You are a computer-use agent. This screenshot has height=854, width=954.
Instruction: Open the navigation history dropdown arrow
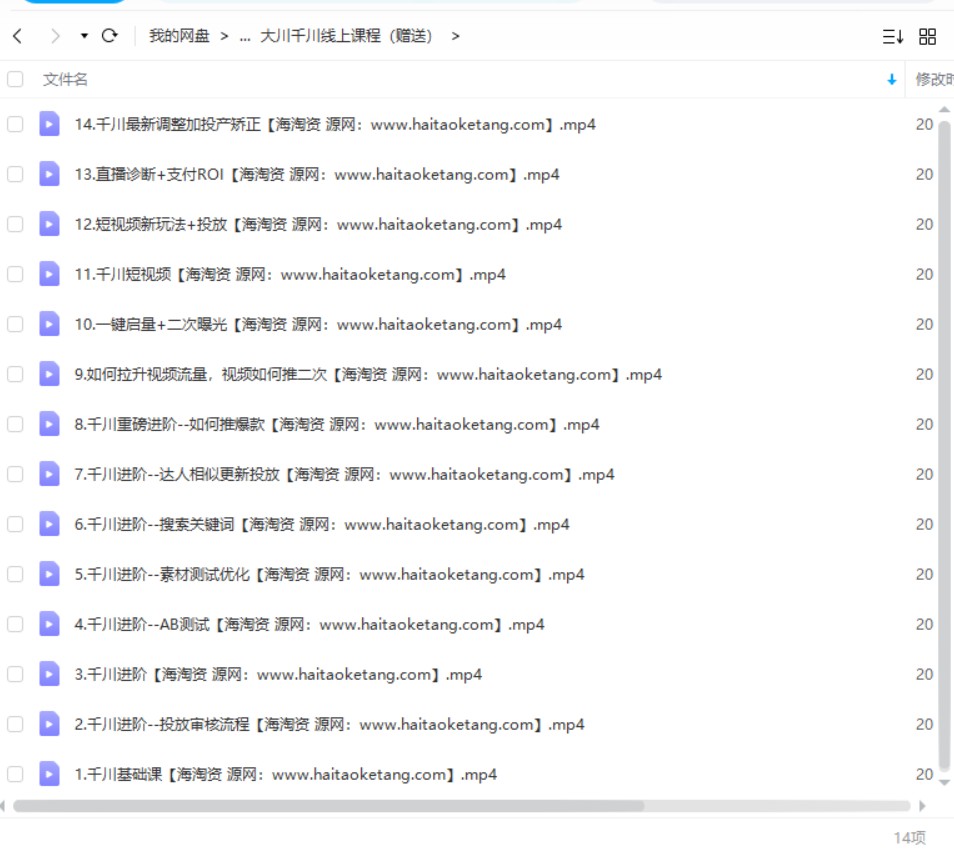pos(84,36)
